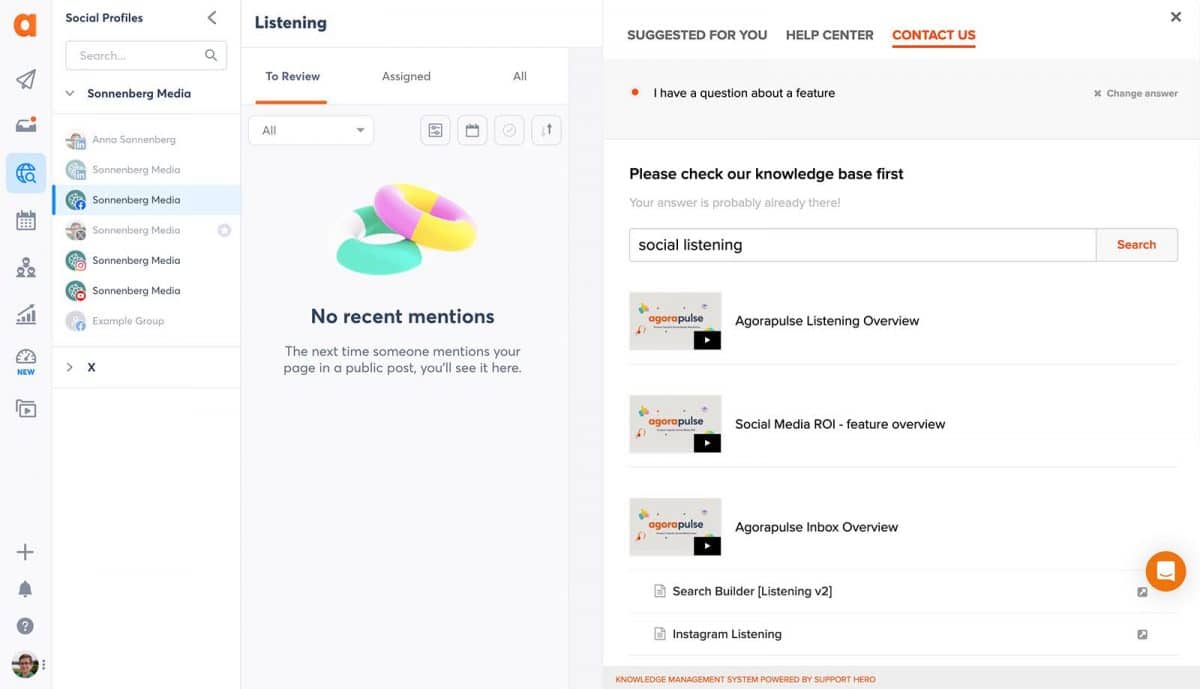
Task: Switch to the All tab
Action: coord(520,76)
